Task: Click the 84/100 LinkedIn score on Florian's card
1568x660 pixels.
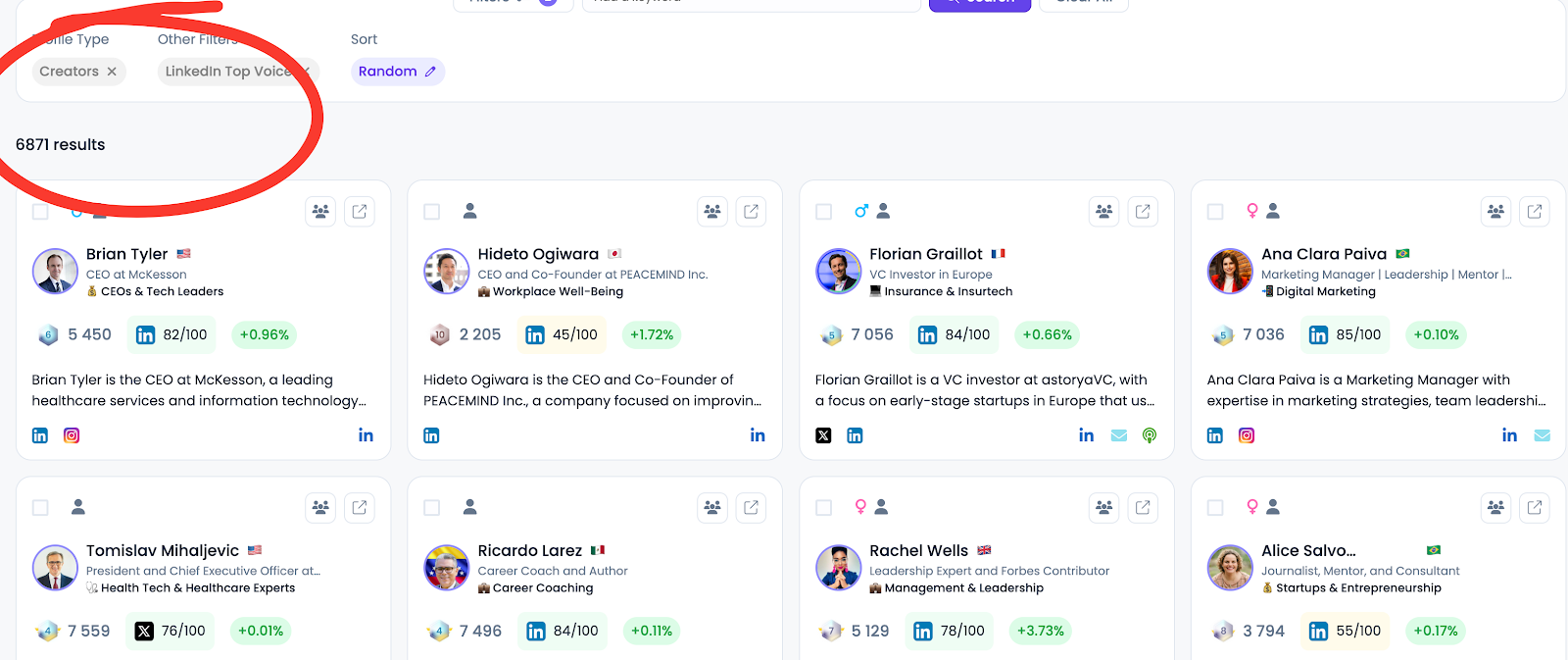Action: pos(954,334)
